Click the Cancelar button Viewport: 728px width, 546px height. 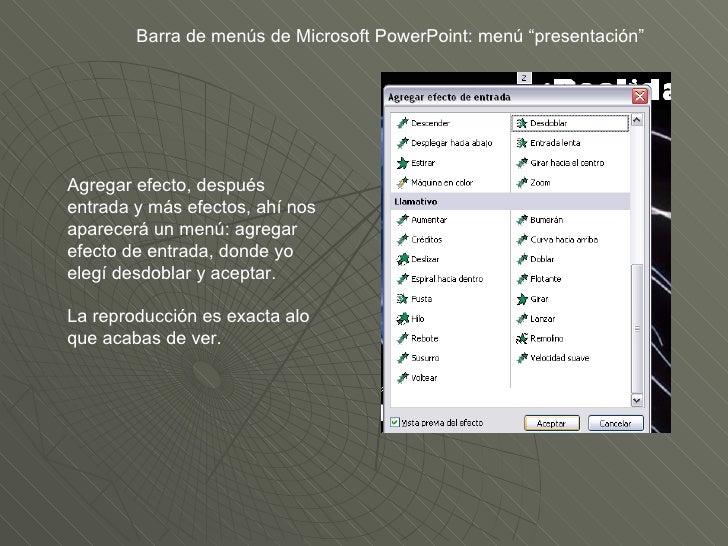coord(615,423)
